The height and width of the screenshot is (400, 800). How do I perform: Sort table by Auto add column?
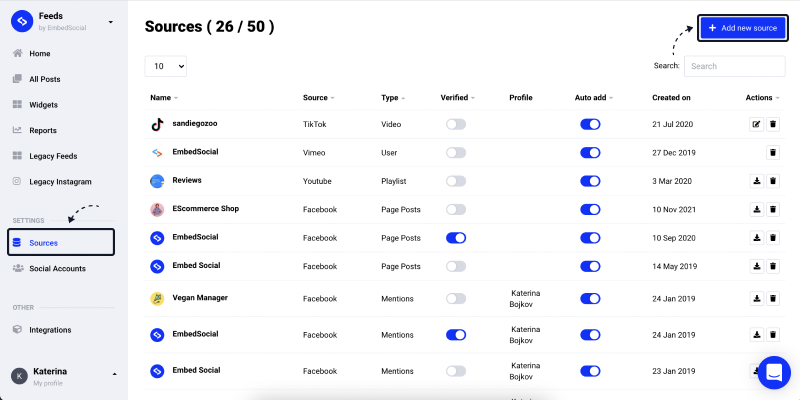(594, 98)
